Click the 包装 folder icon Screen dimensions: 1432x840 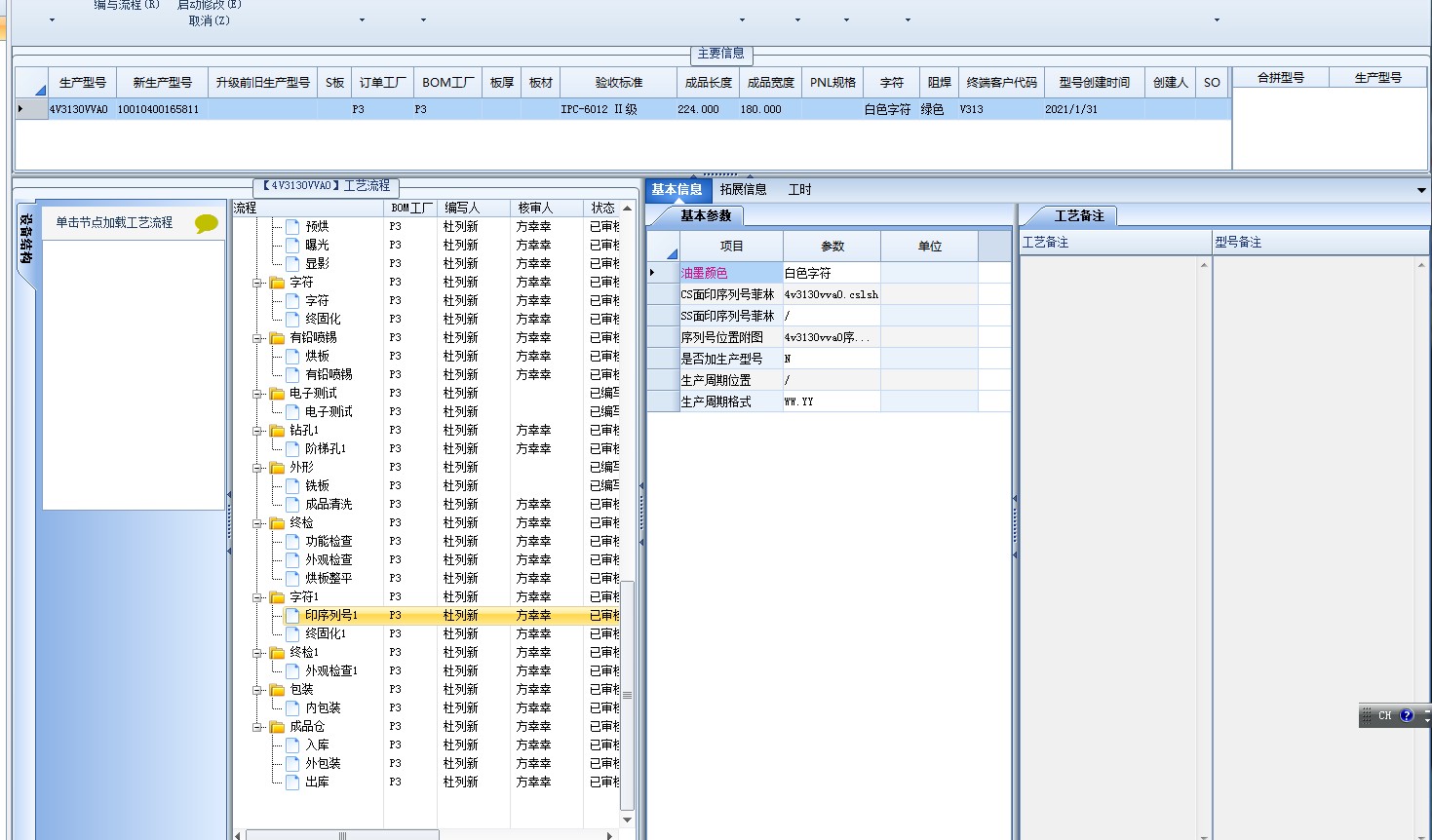tap(277, 690)
